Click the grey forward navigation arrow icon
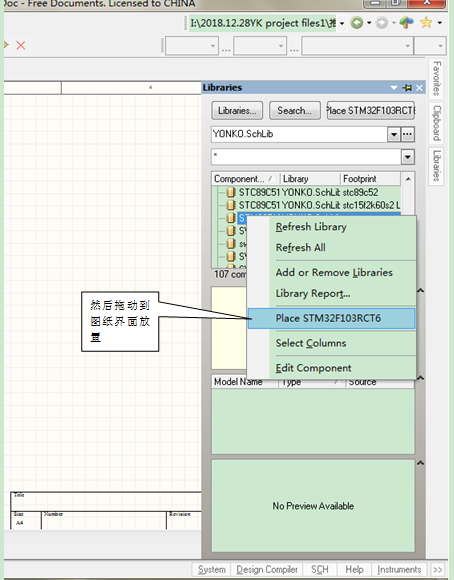The width and height of the screenshot is (454, 580). (x=381, y=23)
